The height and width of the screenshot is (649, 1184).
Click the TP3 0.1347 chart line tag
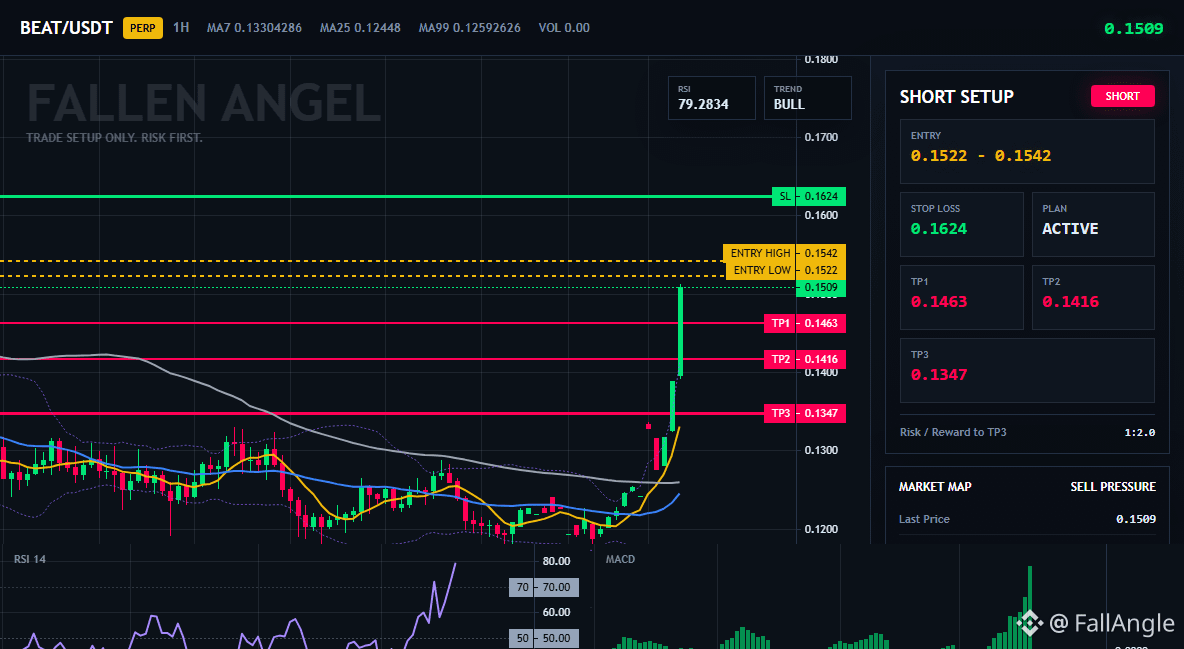[804, 413]
